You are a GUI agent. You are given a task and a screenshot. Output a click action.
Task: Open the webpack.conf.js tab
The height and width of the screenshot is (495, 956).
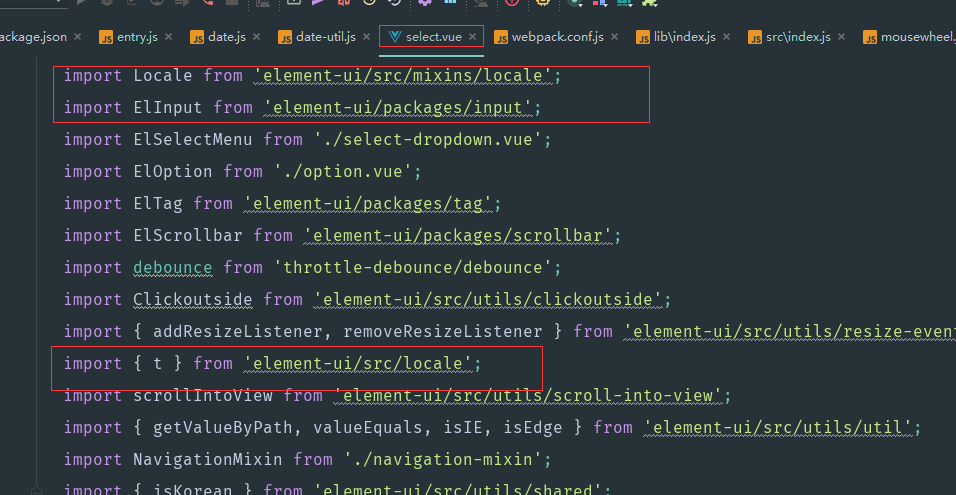[x=557, y=37]
